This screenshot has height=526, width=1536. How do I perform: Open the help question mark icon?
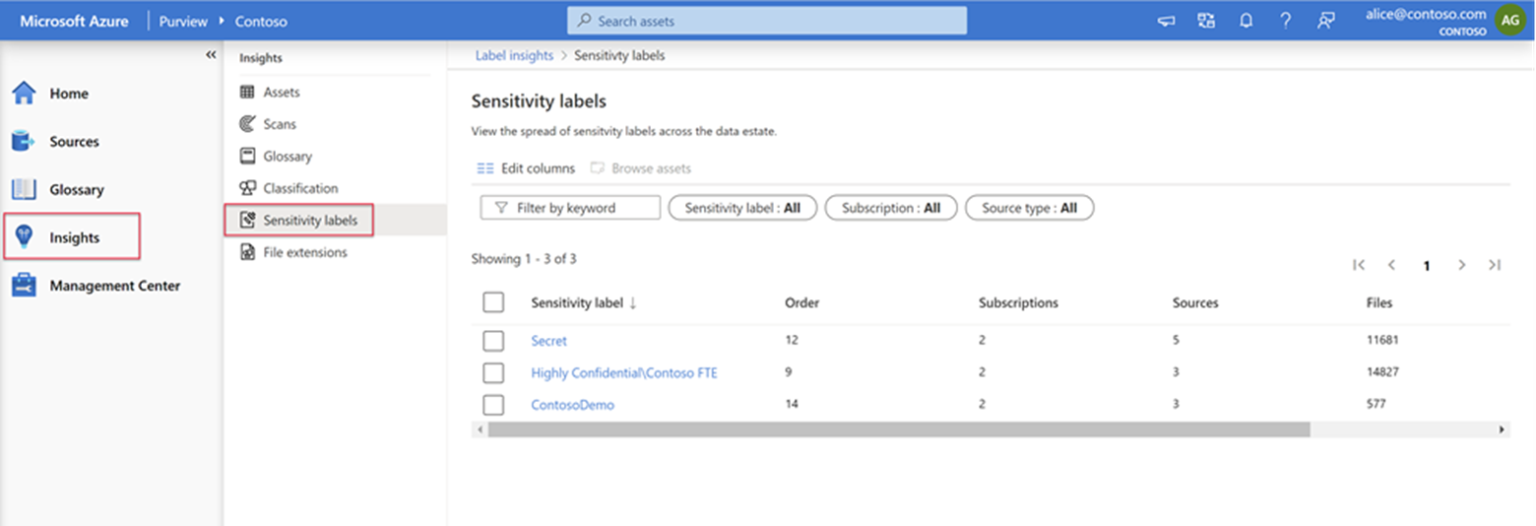[1286, 21]
